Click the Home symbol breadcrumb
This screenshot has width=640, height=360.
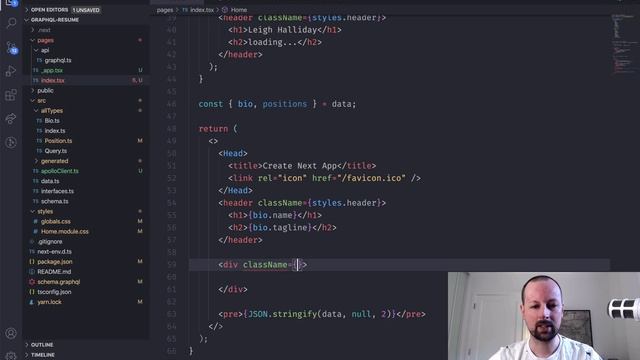point(239,10)
